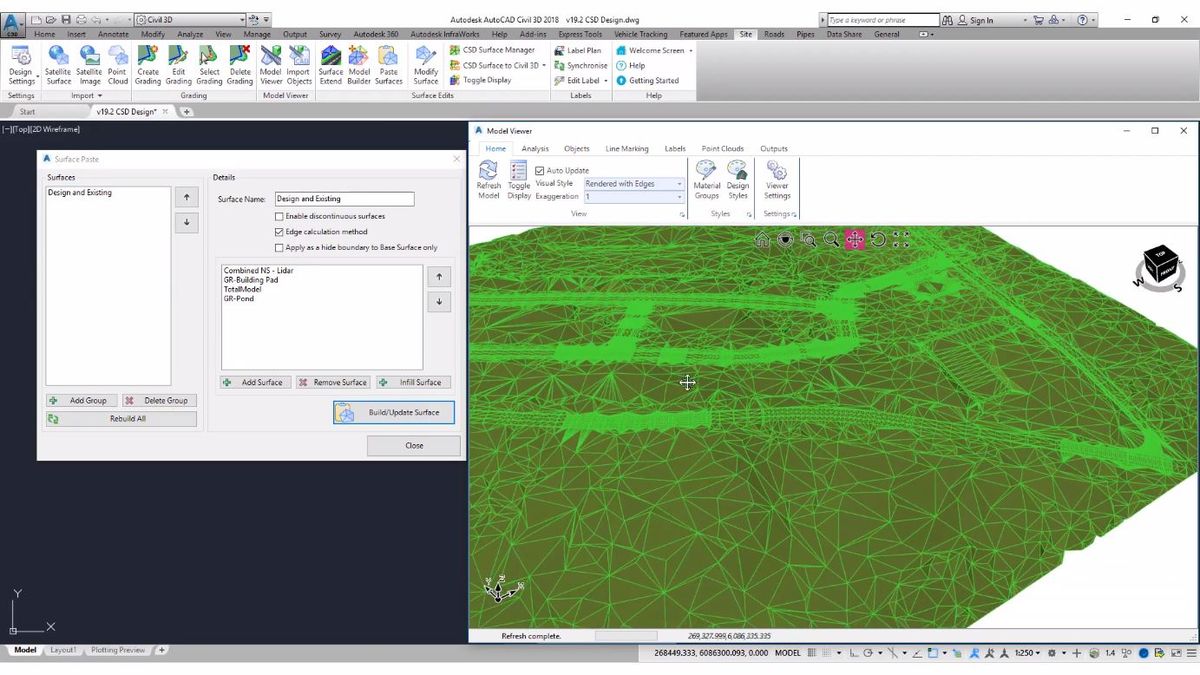1200x675 pixels.
Task: Click the Rebuild All button
Action: 121,418
